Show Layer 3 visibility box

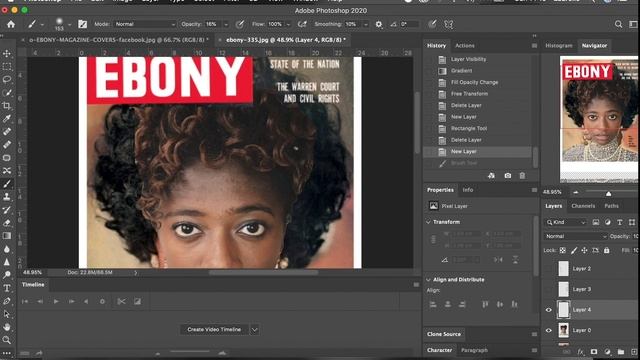pyautogui.click(x=549, y=289)
